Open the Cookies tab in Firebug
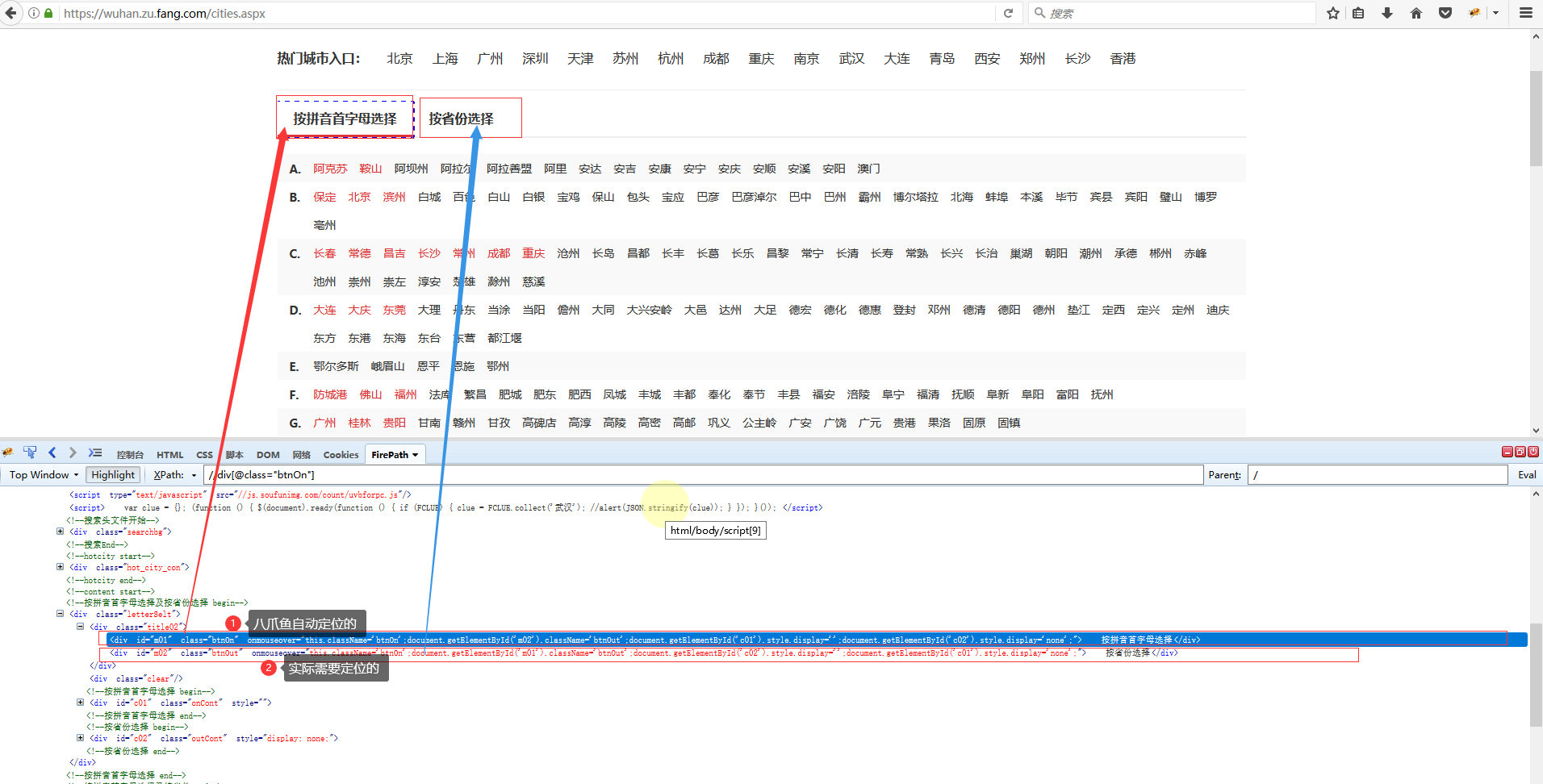This screenshot has width=1543, height=784. click(x=341, y=455)
